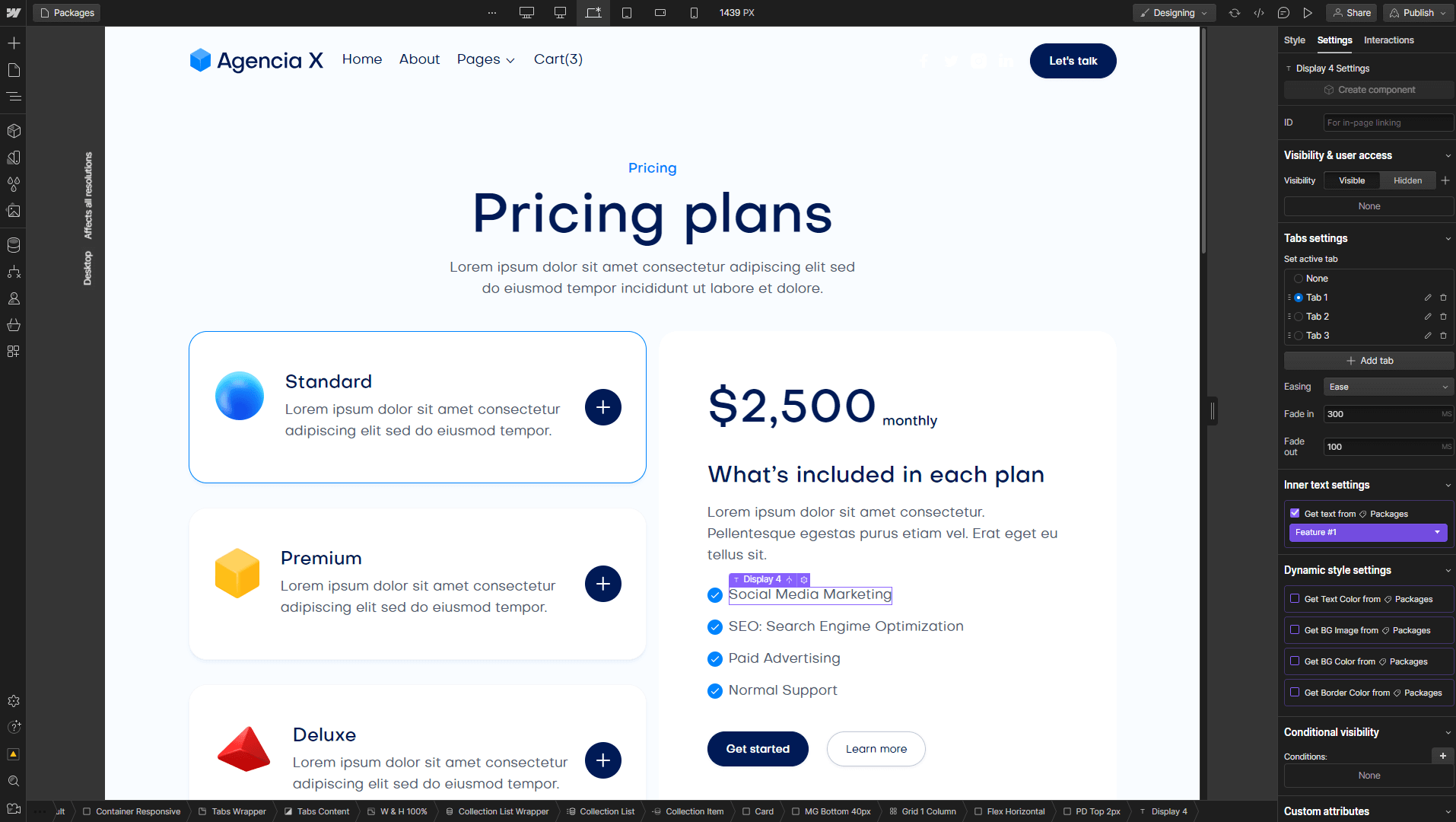The image size is (1456, 822).
Task: Click the Create component button
Action: point(1368,89)
